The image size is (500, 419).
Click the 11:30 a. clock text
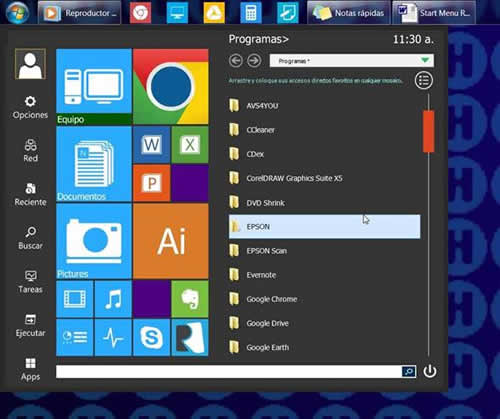click(x=413, y=39)
